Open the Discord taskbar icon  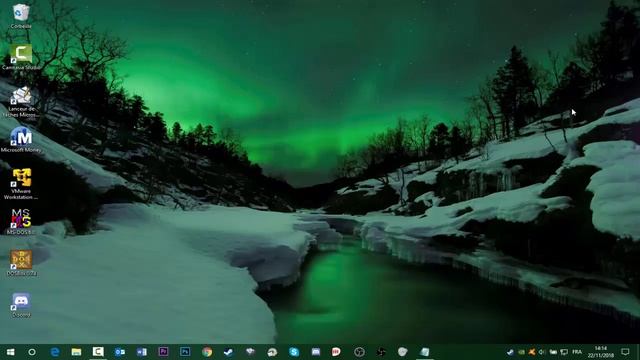click(x=316, y=352)
